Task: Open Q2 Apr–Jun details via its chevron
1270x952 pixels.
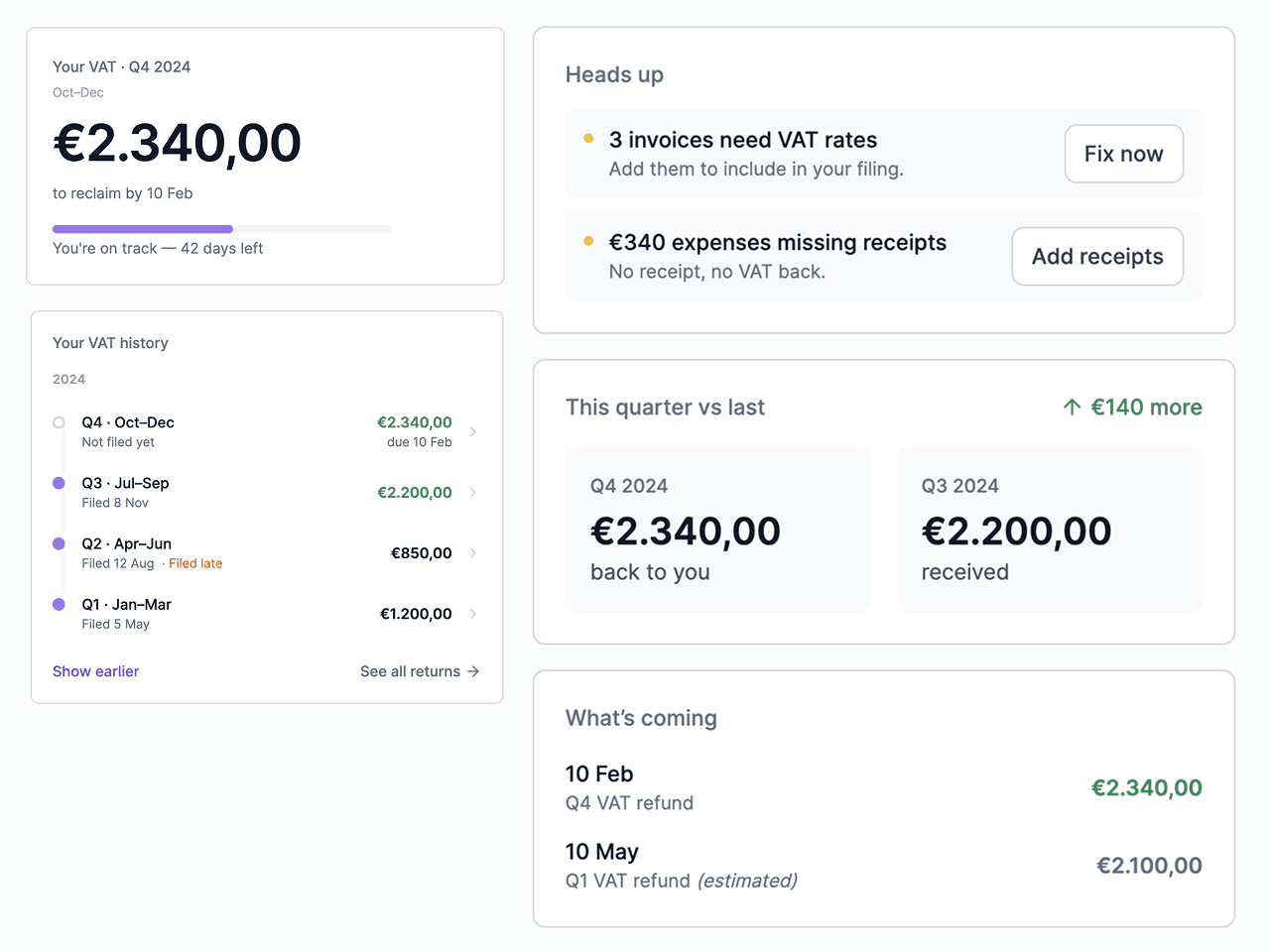Action: tap(473, 553)
